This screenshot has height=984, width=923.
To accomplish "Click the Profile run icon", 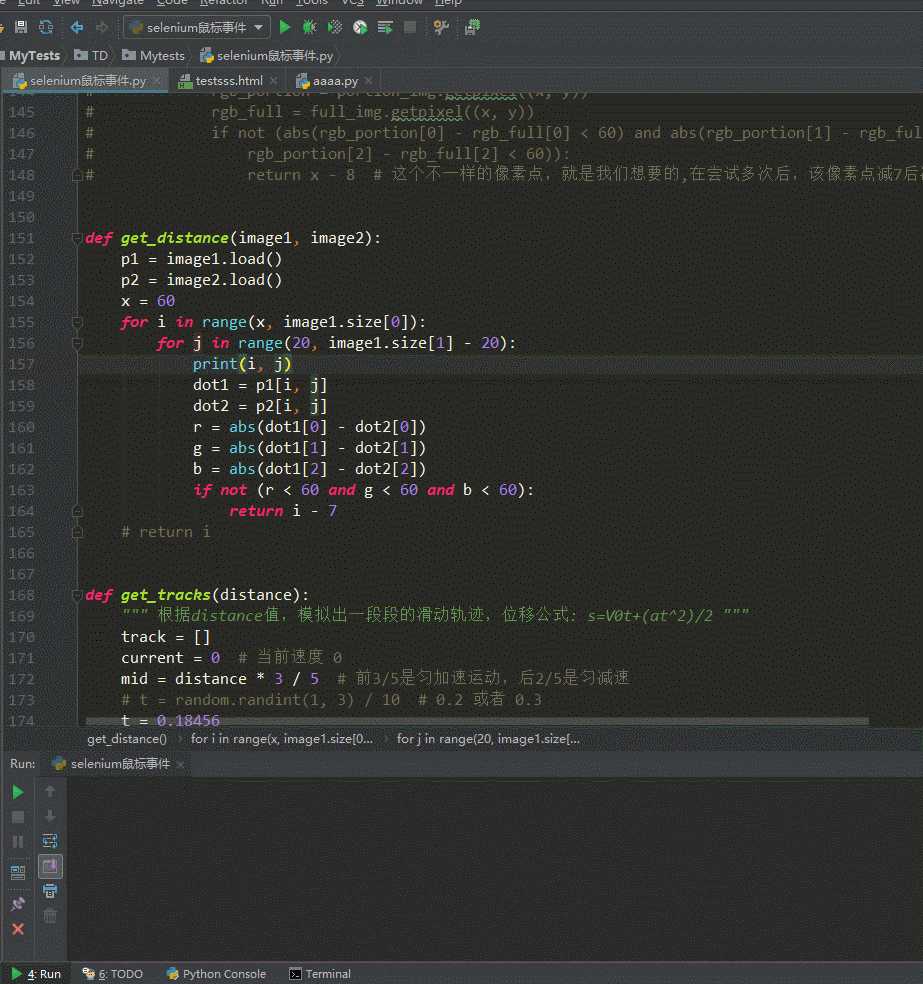I will 360,27.
